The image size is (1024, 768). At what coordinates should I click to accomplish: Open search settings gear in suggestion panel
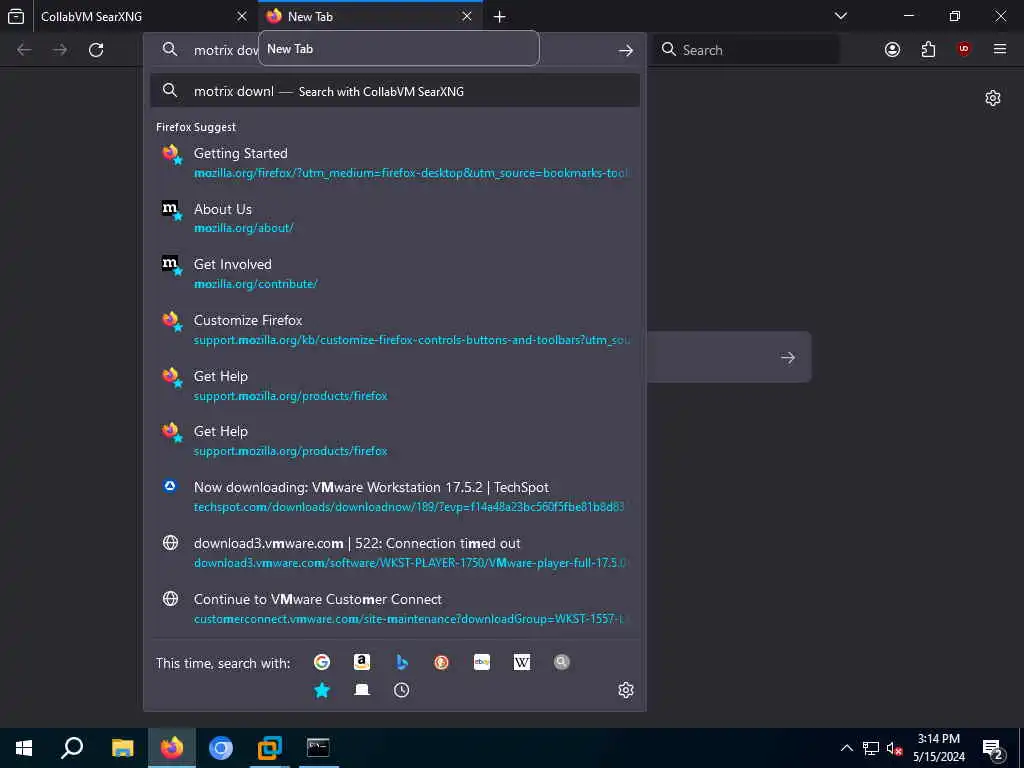tap(626, 690)
